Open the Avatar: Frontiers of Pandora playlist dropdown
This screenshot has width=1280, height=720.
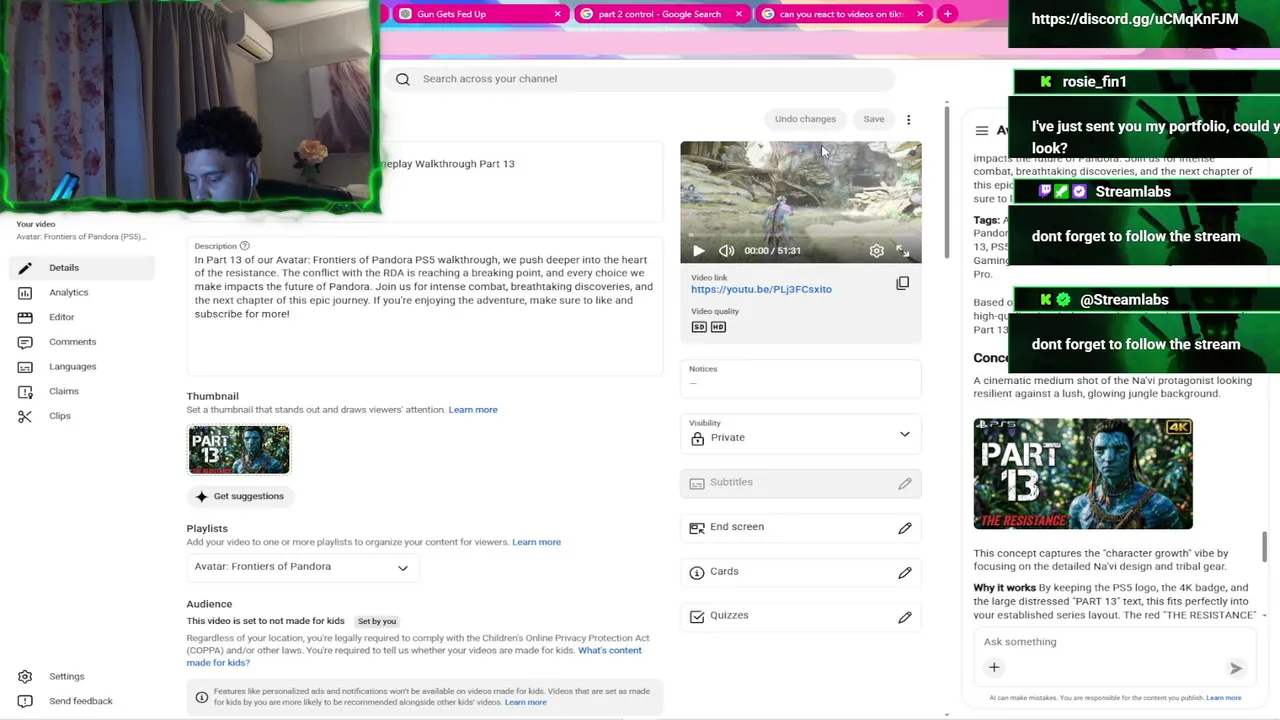[x=302, y=567]
